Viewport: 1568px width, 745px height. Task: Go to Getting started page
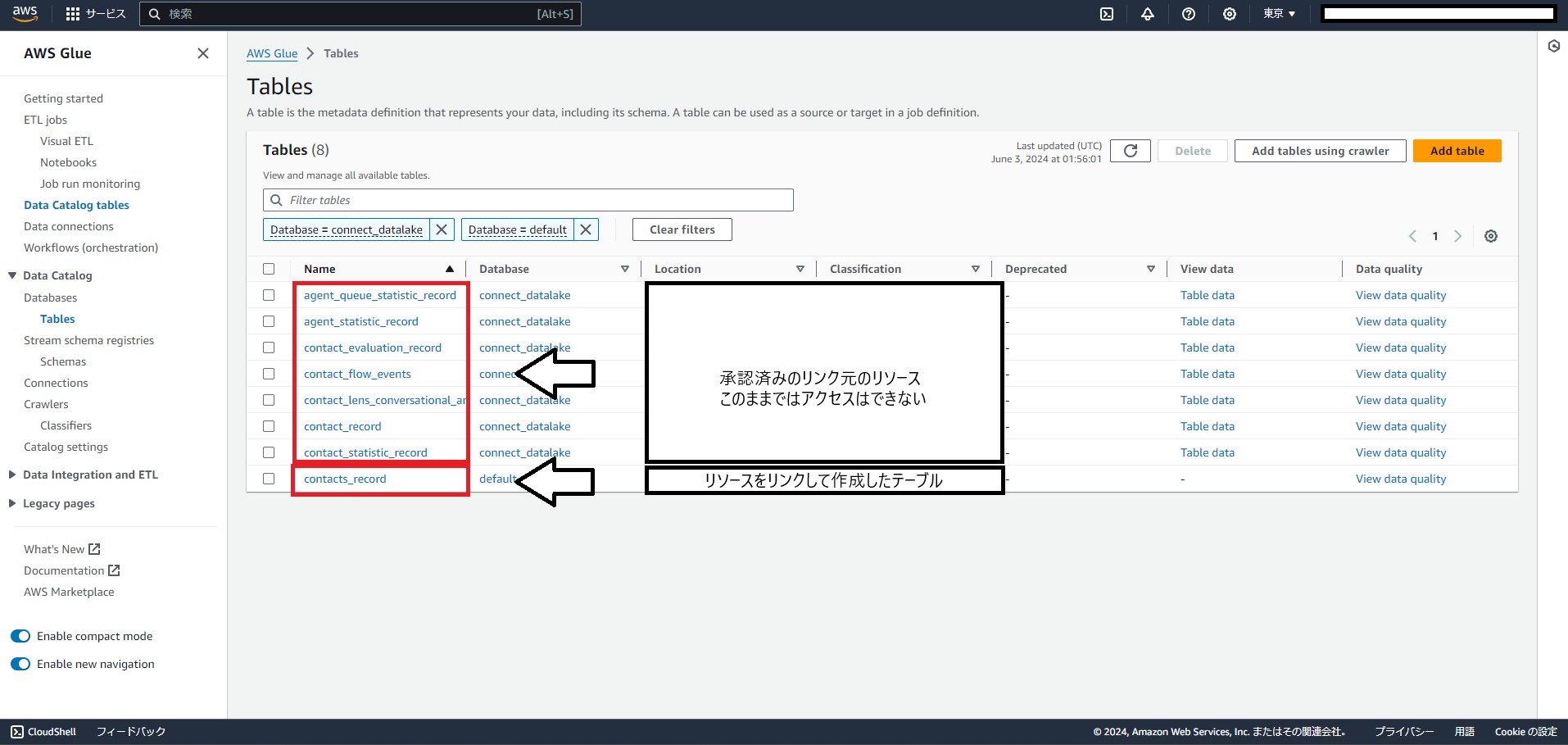(63, 98)
